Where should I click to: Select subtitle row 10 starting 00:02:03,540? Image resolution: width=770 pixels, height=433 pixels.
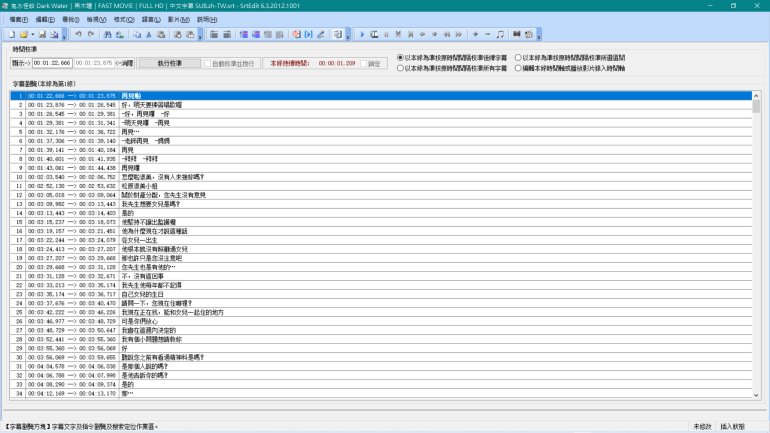point(381,177)
